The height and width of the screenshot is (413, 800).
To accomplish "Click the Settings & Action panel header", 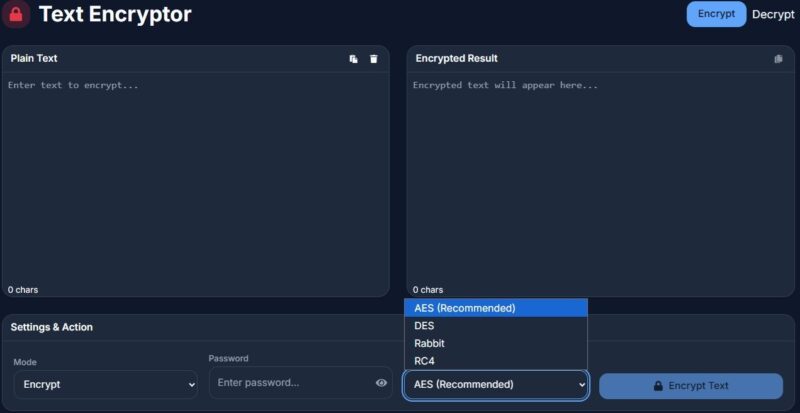I will click(52, 327).
